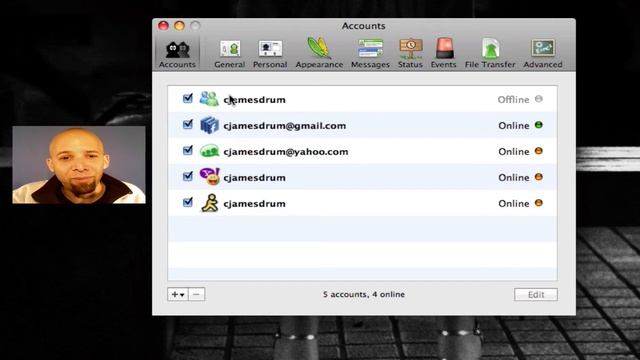Uncheck the cjamesdrum@yahoo.com account
This screenshot has height=360, width=640.
coord(188,151)
